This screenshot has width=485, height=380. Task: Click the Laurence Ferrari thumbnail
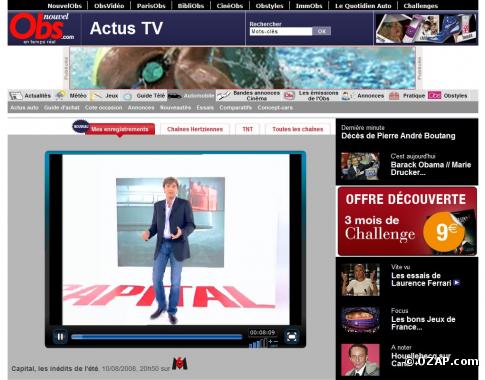click(360, 279)
